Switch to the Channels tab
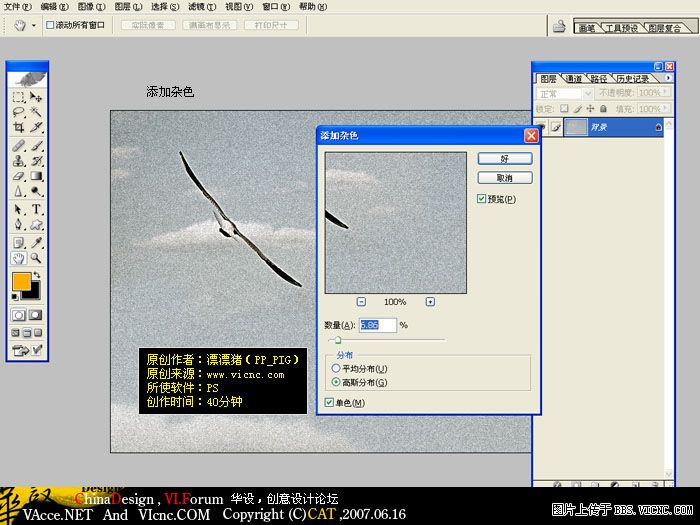 point(574,79)
